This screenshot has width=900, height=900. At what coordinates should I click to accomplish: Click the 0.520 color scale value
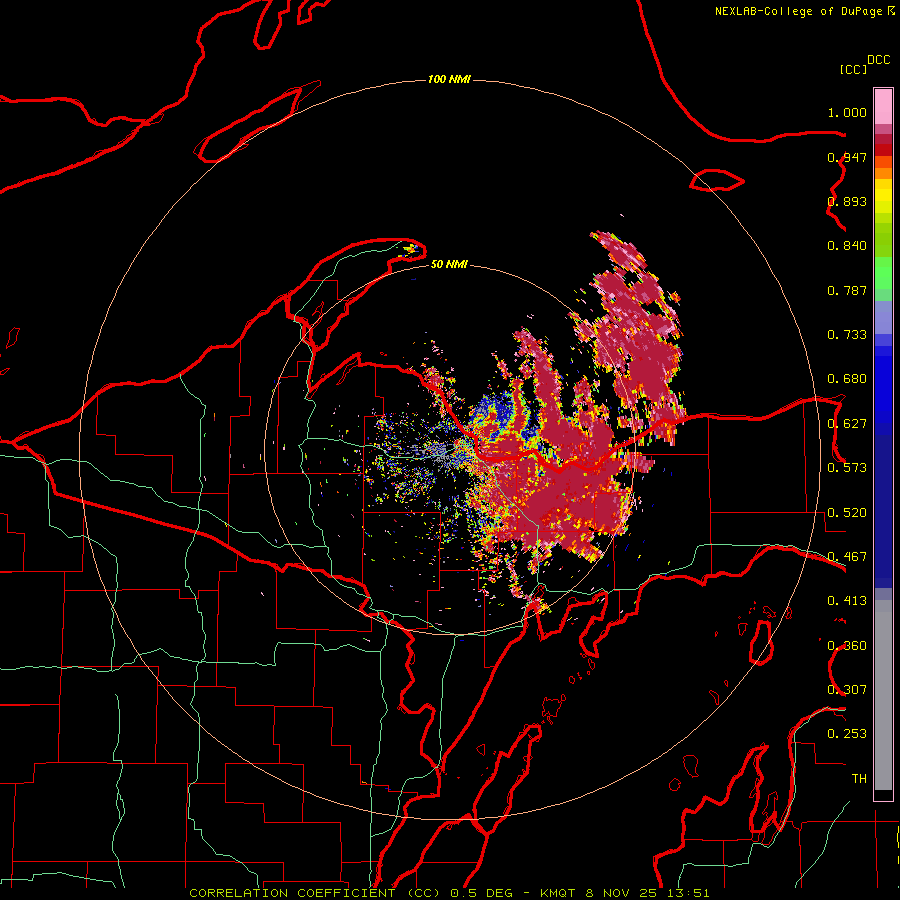click(x=847, y=513)
